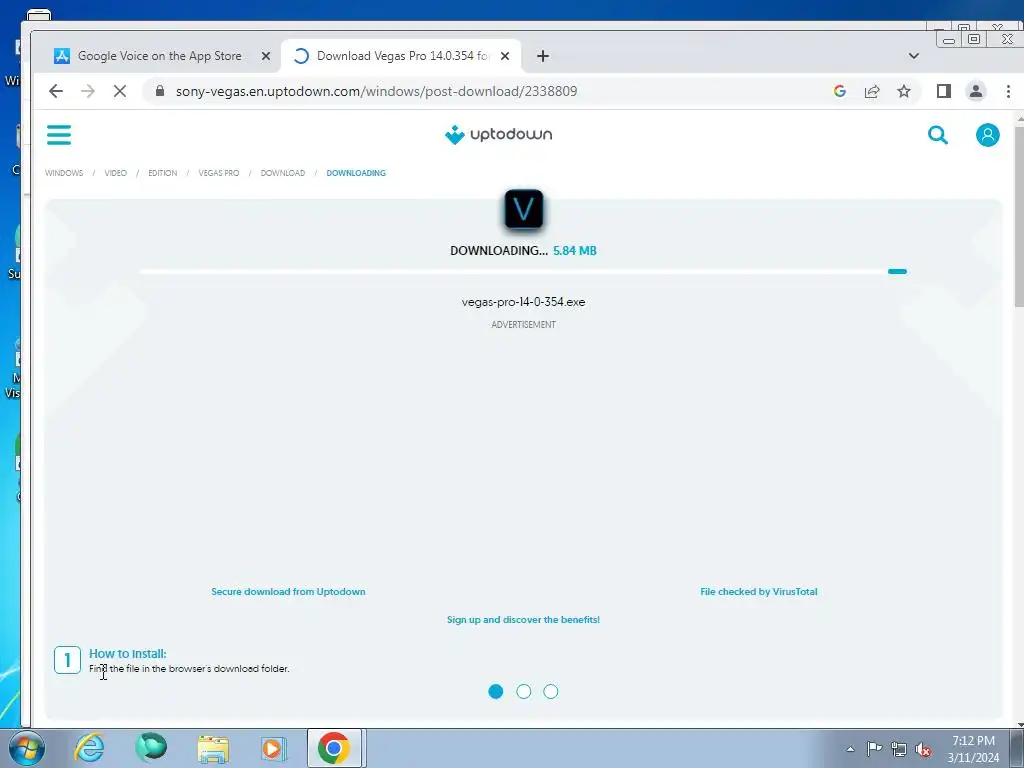Open the Chrome profile avatar
Viewport: 1024px width, 768px height.
(976, 91)
